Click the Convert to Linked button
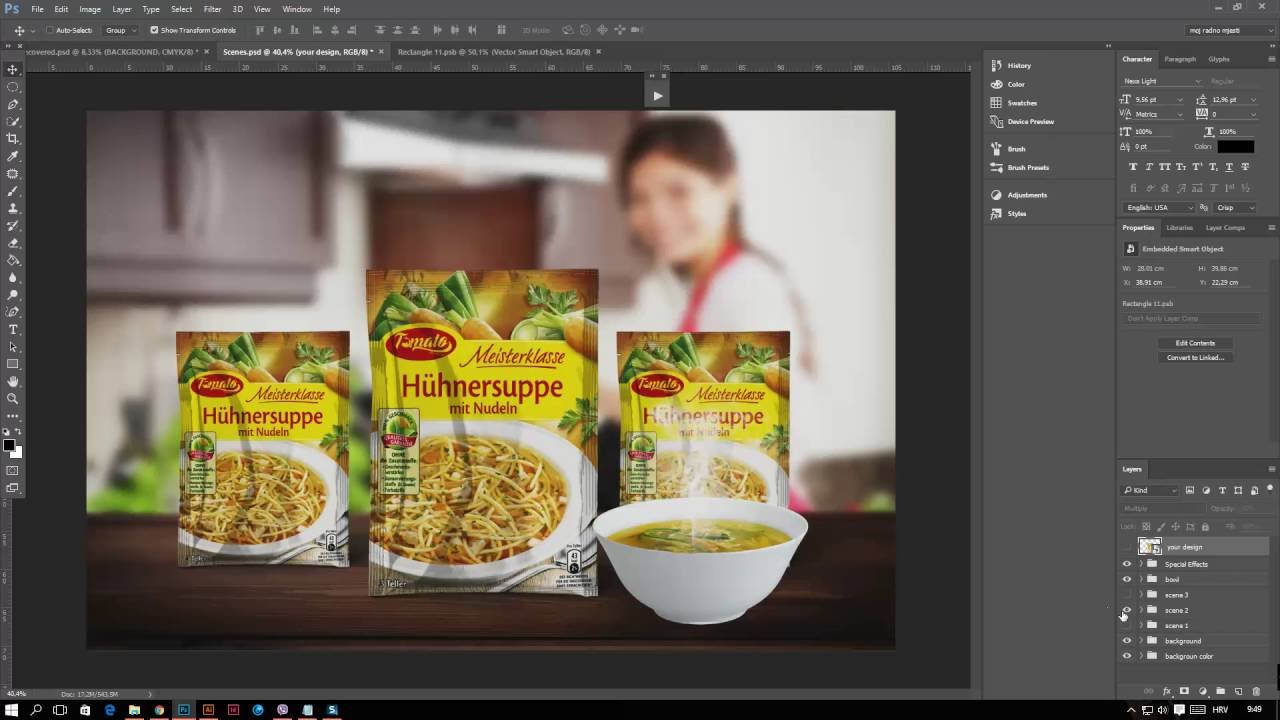1280x720 pixels. coord(1195,357)
